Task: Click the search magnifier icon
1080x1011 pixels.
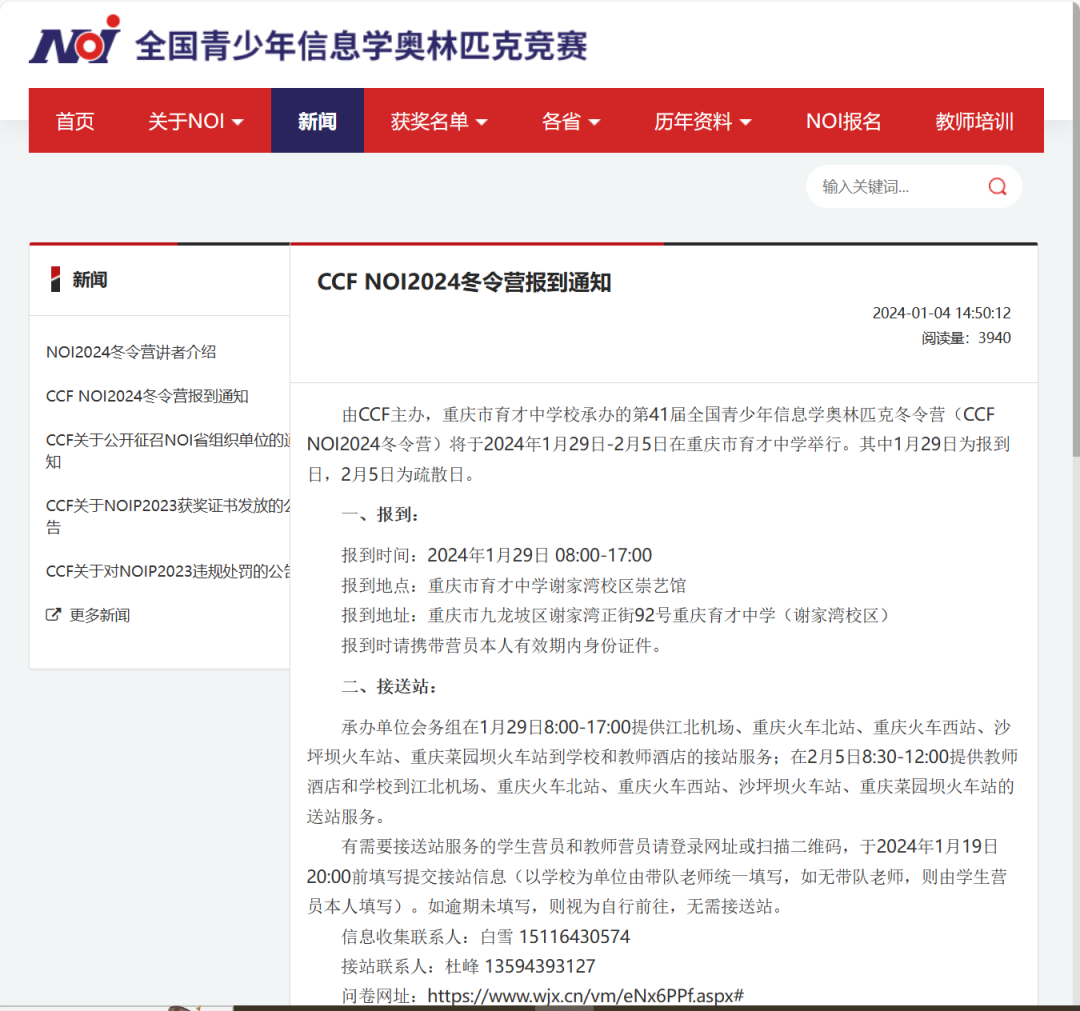Action: point(997,187)
